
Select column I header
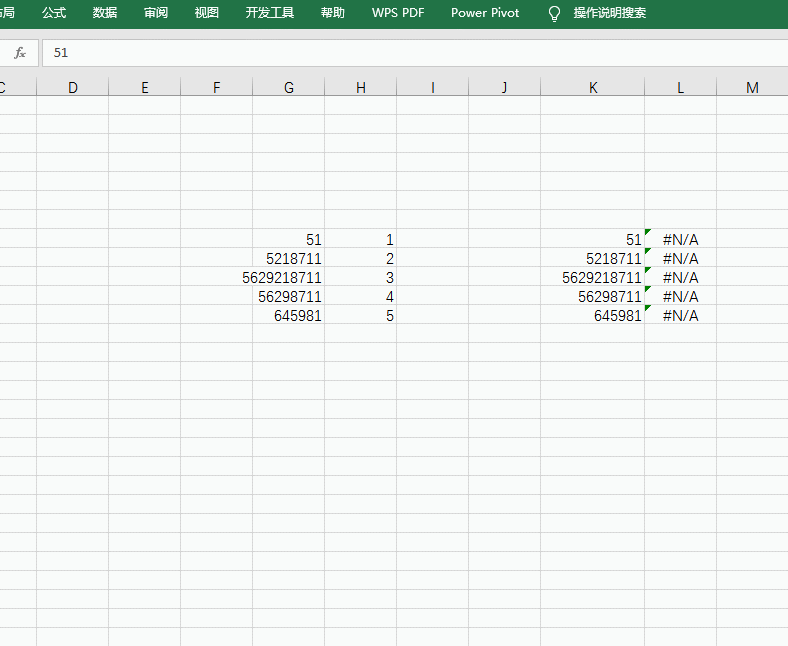(x=432, y=87)
